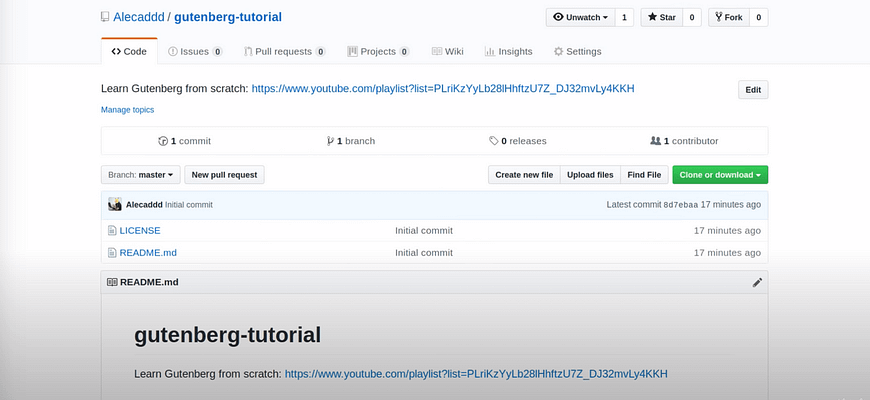The height and width of the screenshot is (400, 870).
Task: Click the LICENSE file icon
Action: pyautogui.click(x=112, y=230)
